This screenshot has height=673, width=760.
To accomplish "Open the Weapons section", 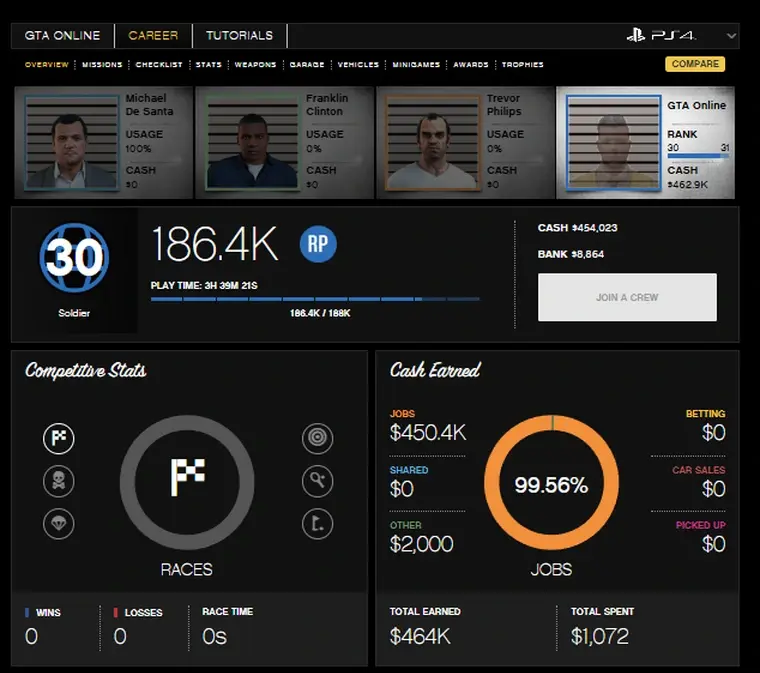I will click(x=255, y=65).
